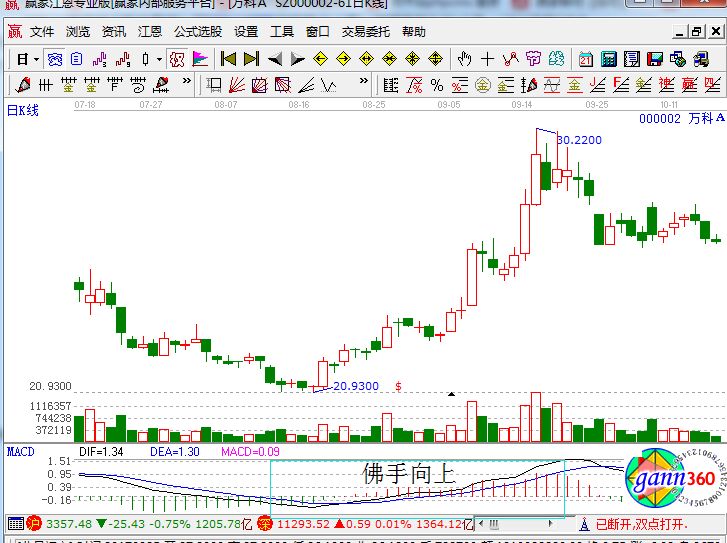The height and width of the screenshot is (543, 727).
Task: Expand the candlestick chart type dropdown
Action: 159,59
